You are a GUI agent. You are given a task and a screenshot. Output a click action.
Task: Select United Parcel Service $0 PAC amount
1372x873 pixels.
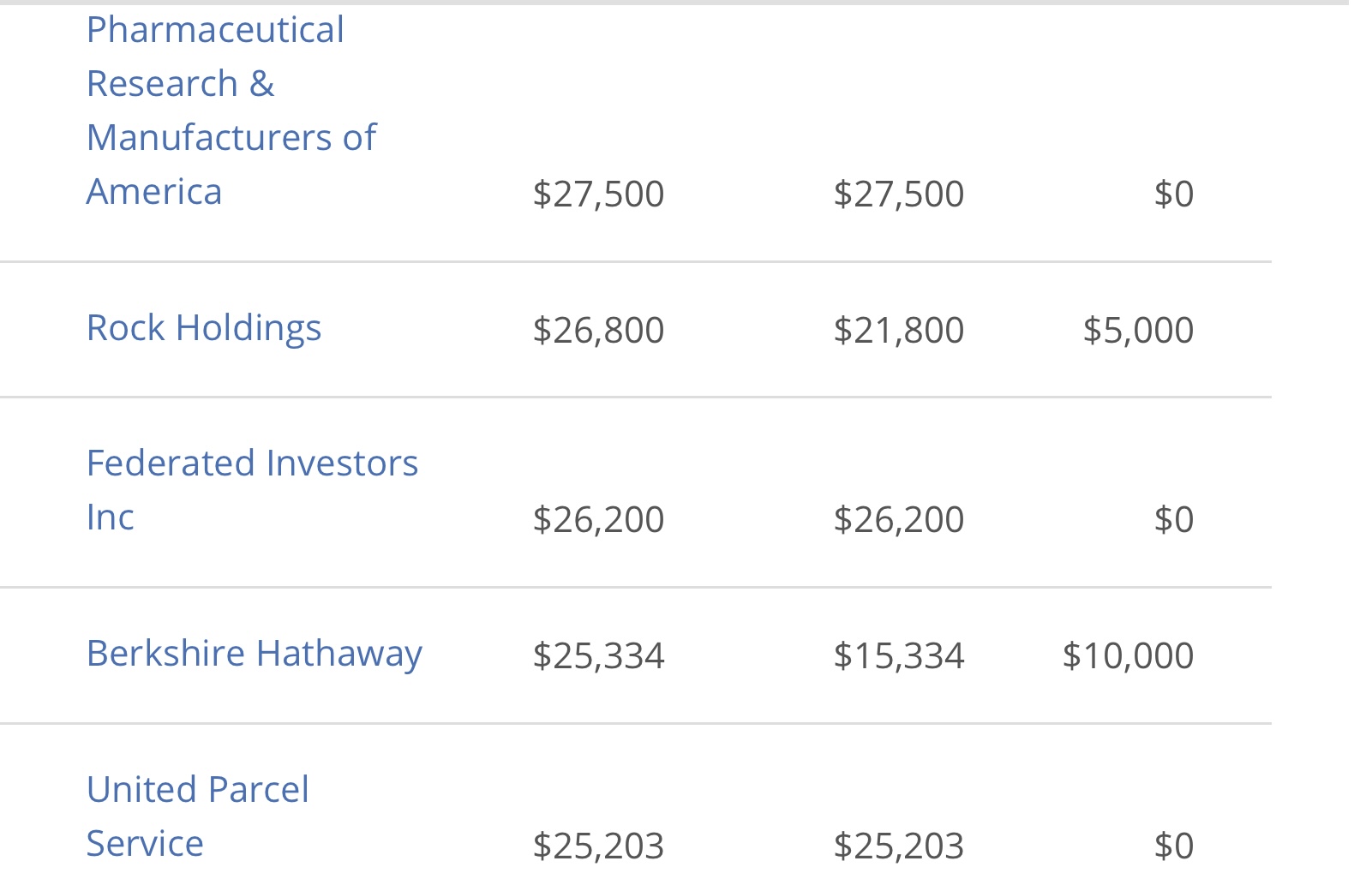(1174, 846)
